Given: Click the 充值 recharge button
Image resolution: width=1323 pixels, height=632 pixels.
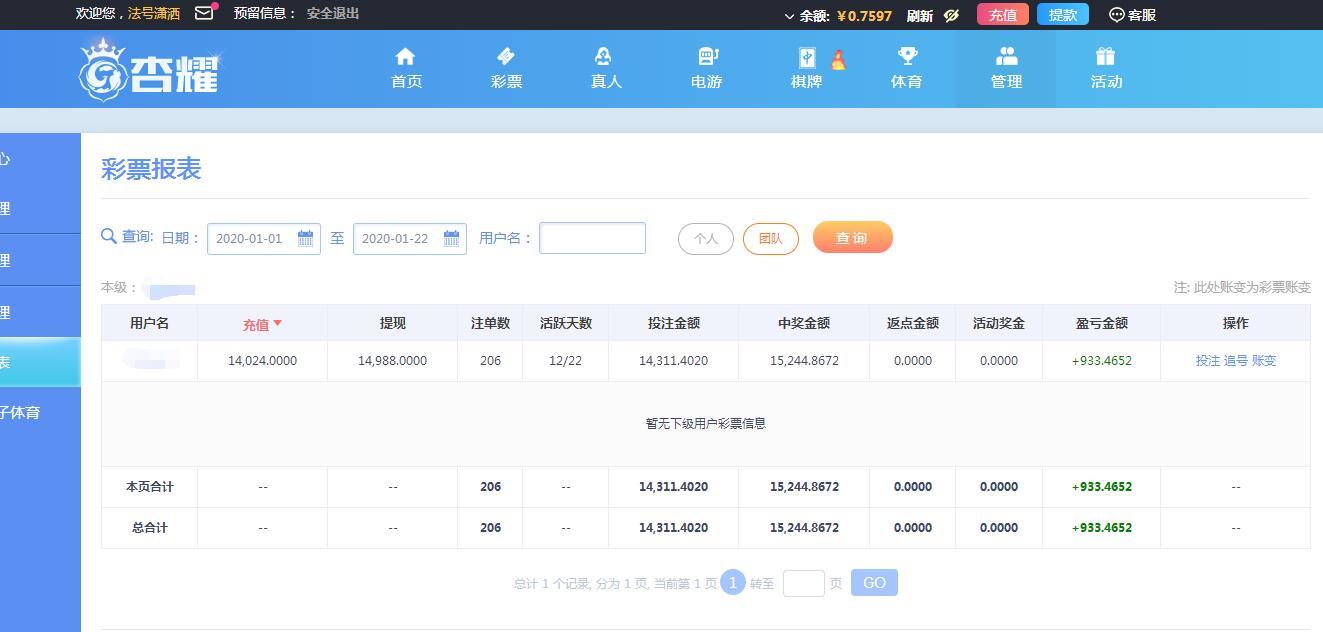Looking at the screenshot, I should (x=1003, y=14).
